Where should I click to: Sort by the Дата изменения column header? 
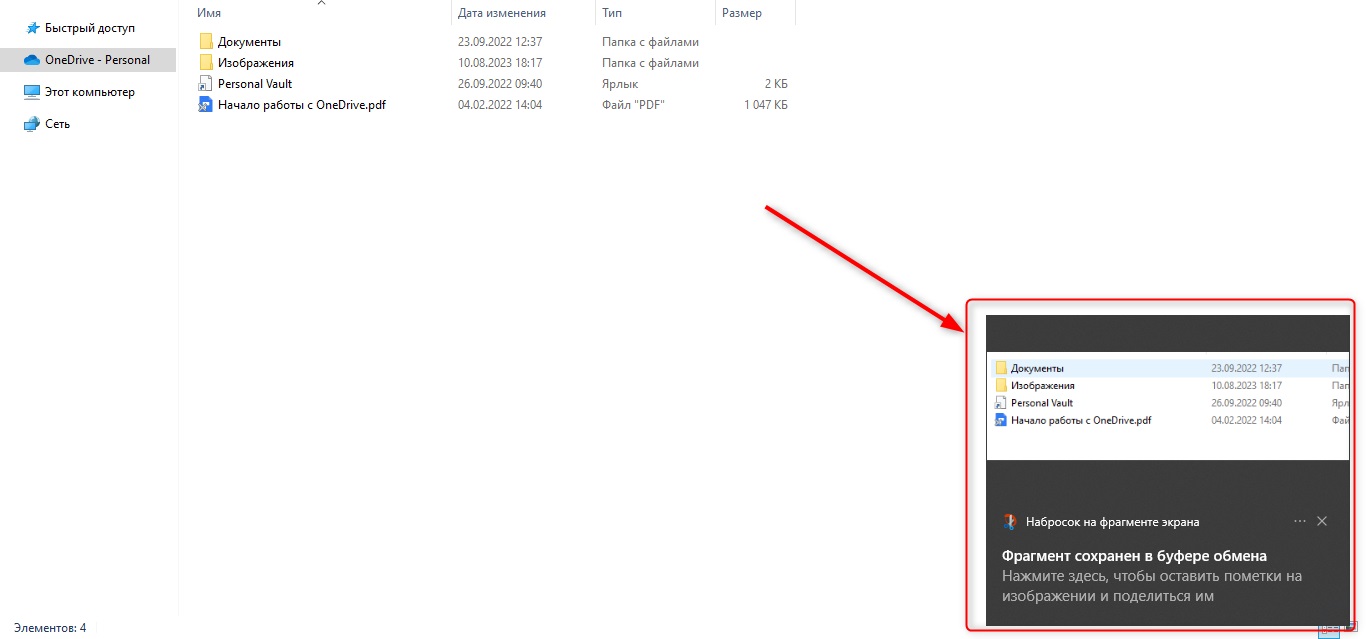click(x=501, y=13)
